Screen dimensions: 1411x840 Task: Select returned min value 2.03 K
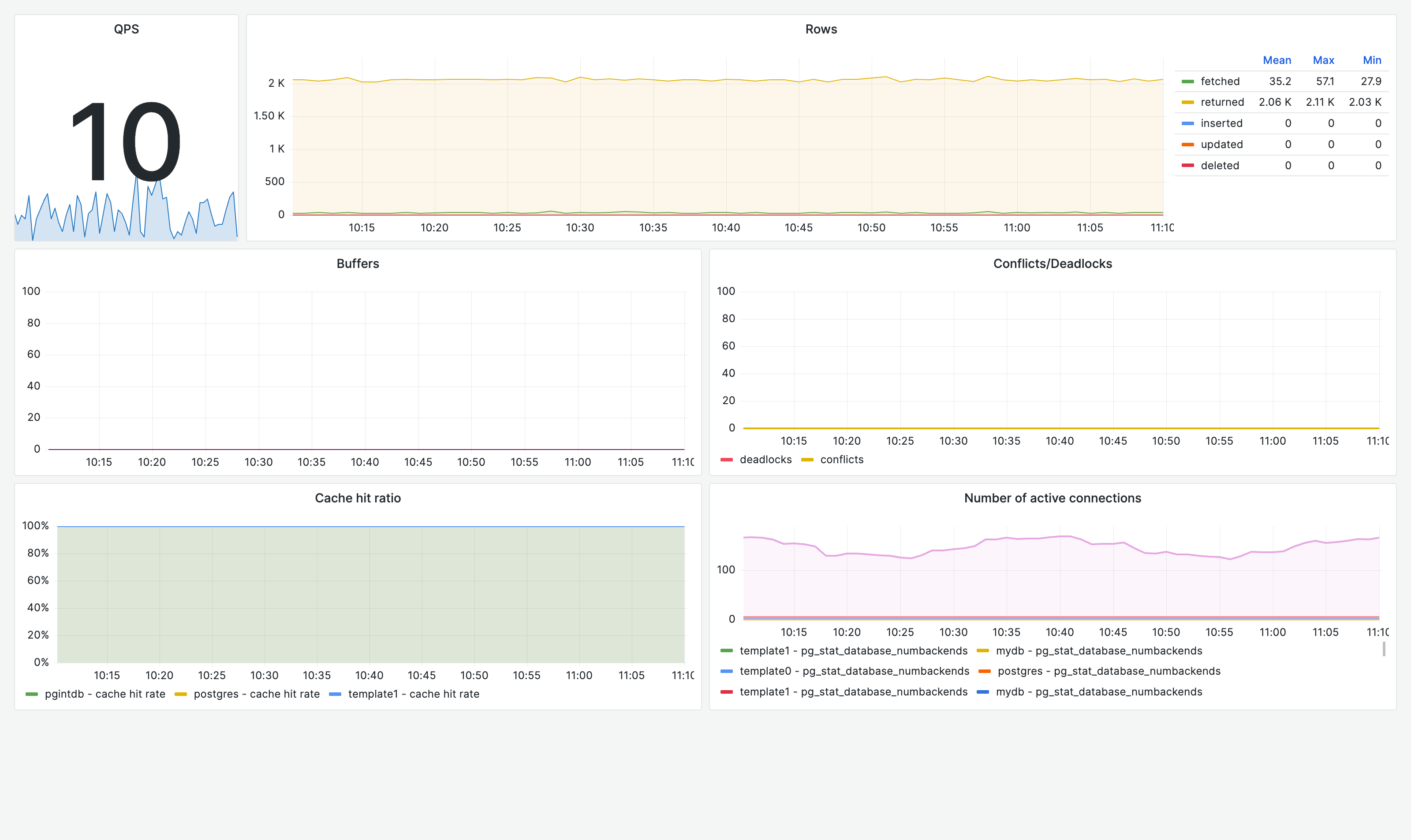1365,102
